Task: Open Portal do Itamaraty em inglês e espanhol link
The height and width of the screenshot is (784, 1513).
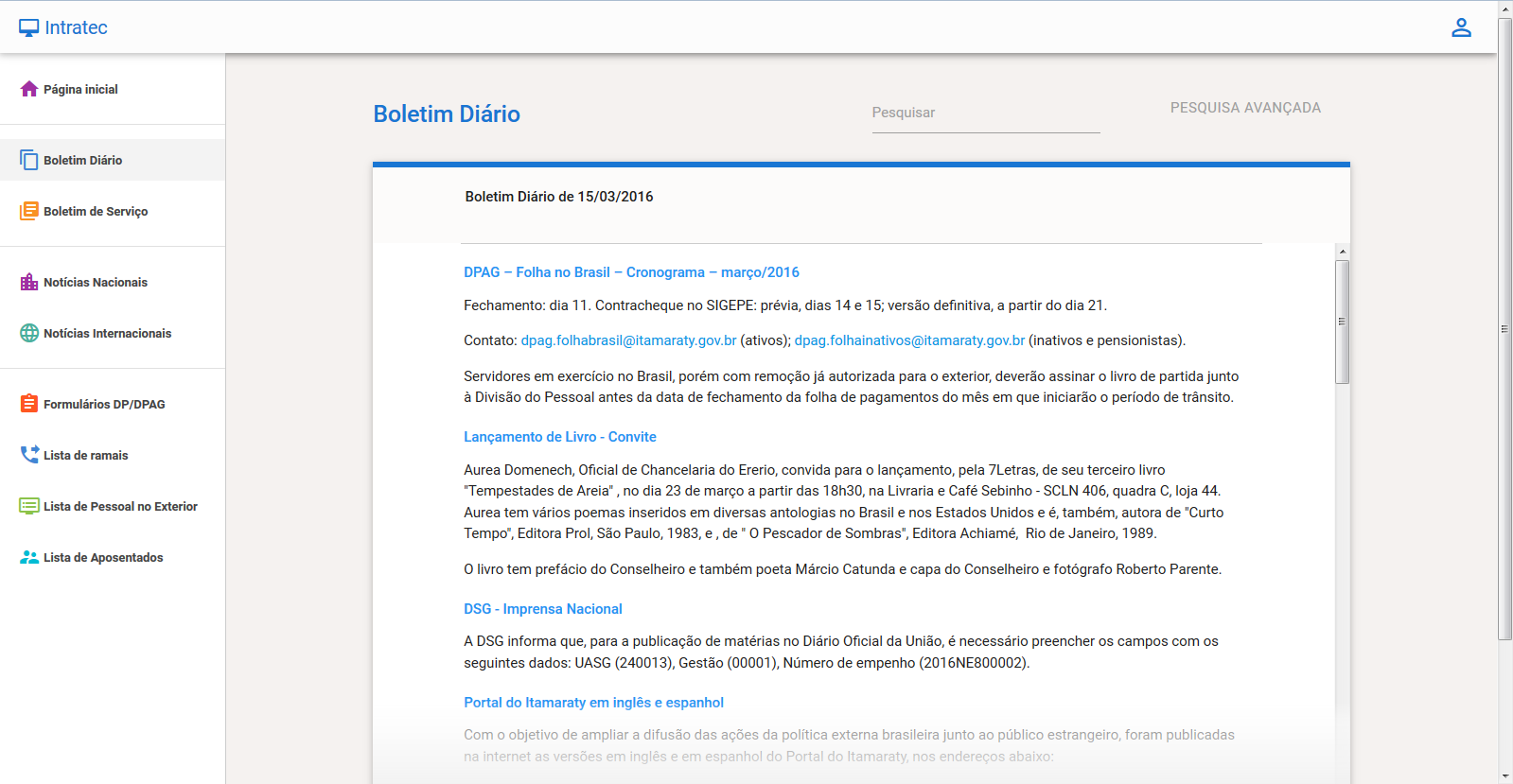Action: (593, 703)
